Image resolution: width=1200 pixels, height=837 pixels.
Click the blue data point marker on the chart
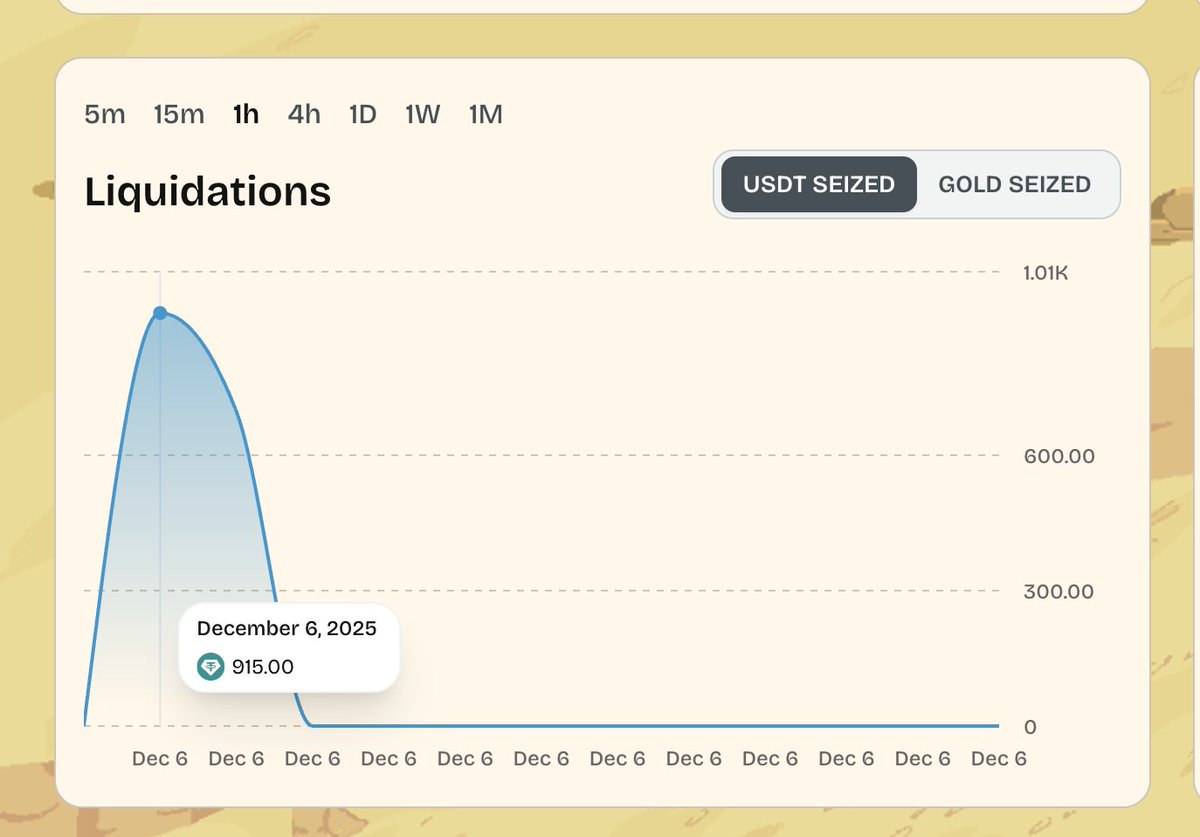160,313
